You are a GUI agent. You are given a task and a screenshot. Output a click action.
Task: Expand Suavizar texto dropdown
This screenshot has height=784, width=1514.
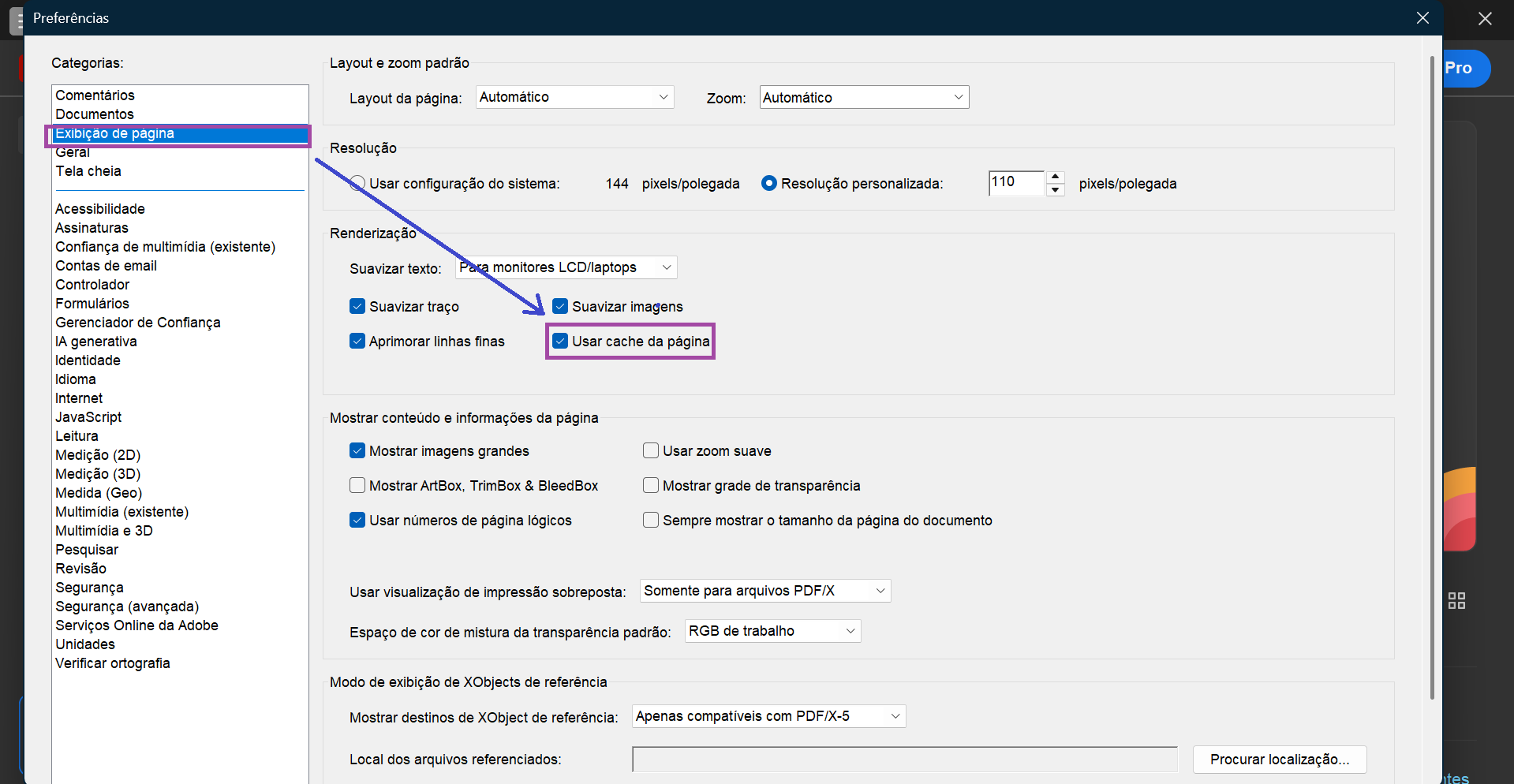pyautogui.click(x=566, y=267)
